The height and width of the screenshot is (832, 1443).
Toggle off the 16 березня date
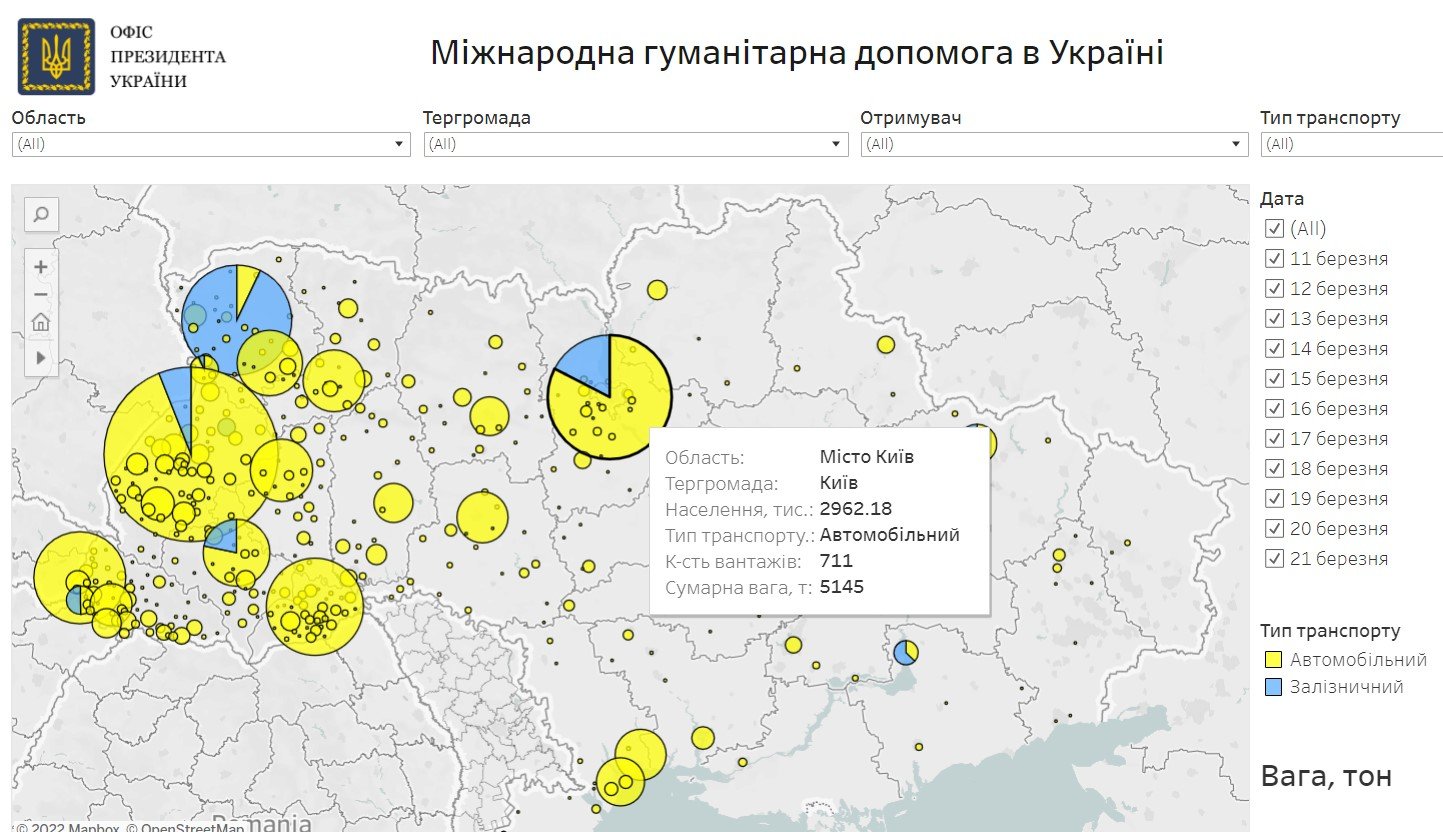pos(1275,409)
